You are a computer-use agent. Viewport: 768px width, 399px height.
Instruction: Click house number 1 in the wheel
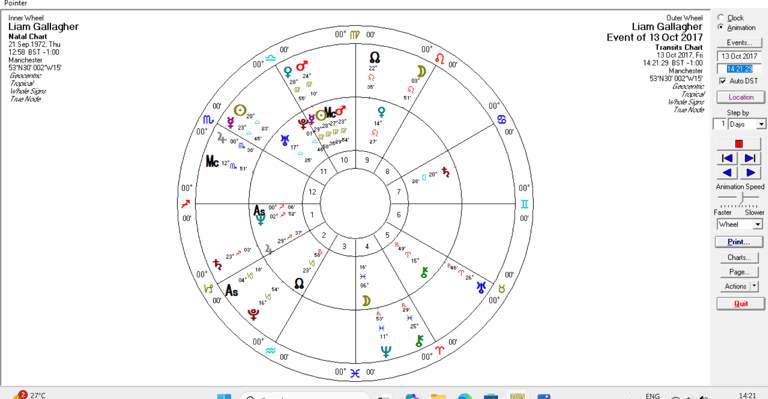(x=312, y=214)
